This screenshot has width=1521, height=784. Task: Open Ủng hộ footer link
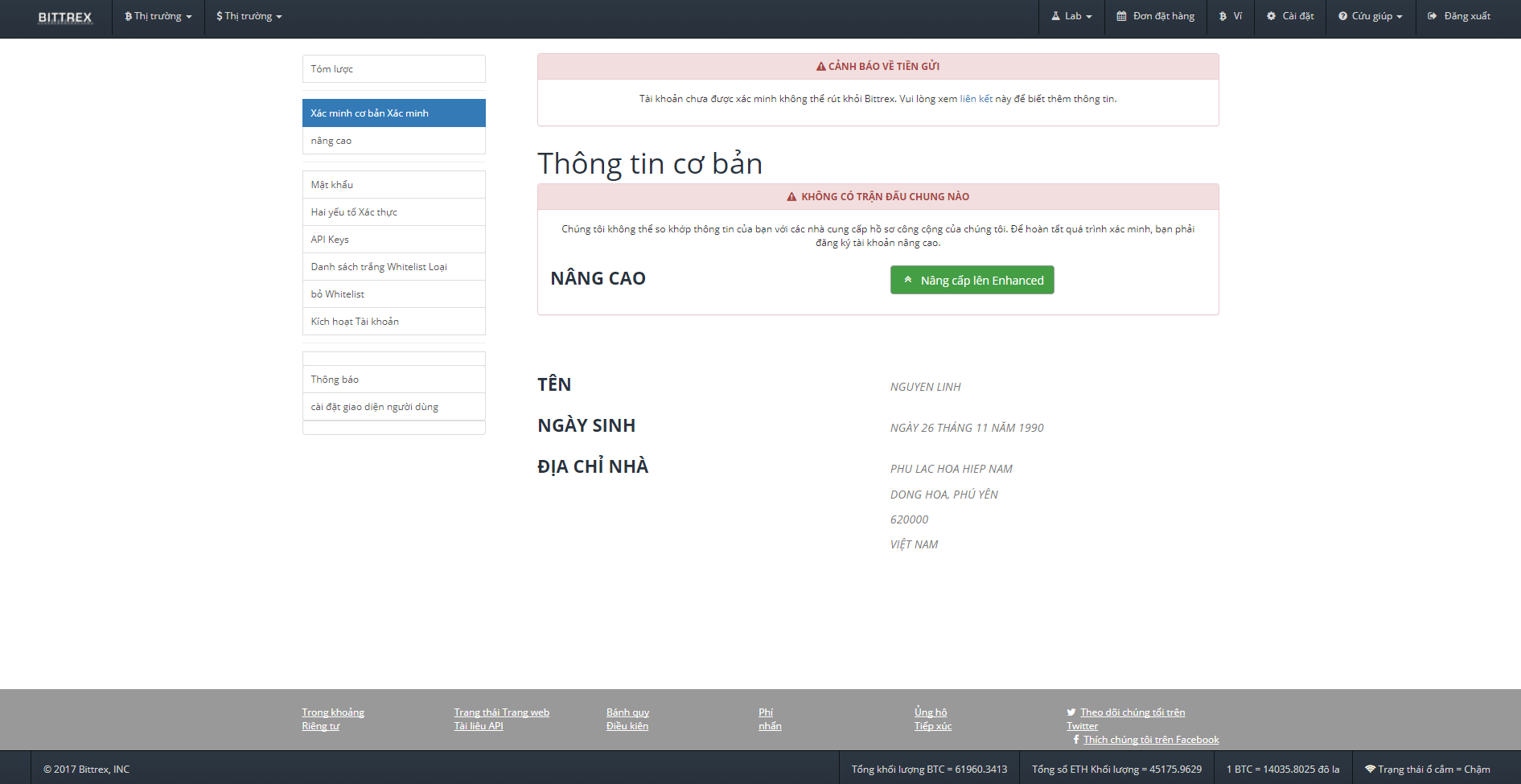(x=931, y=712)
